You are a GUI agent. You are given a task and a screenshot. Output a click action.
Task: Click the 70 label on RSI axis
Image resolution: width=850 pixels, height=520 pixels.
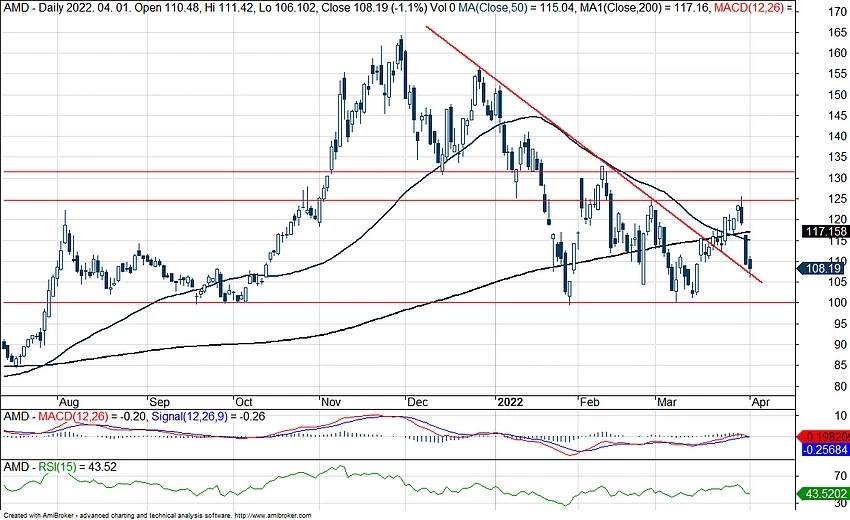pos(841,477)
